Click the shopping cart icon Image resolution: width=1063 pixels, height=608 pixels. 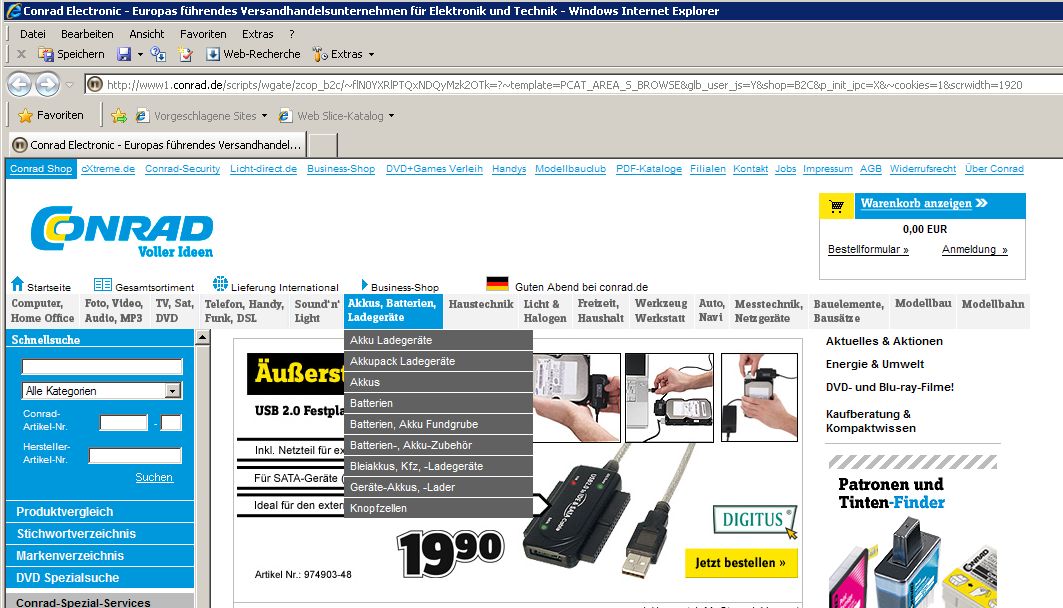coord(836,206)
